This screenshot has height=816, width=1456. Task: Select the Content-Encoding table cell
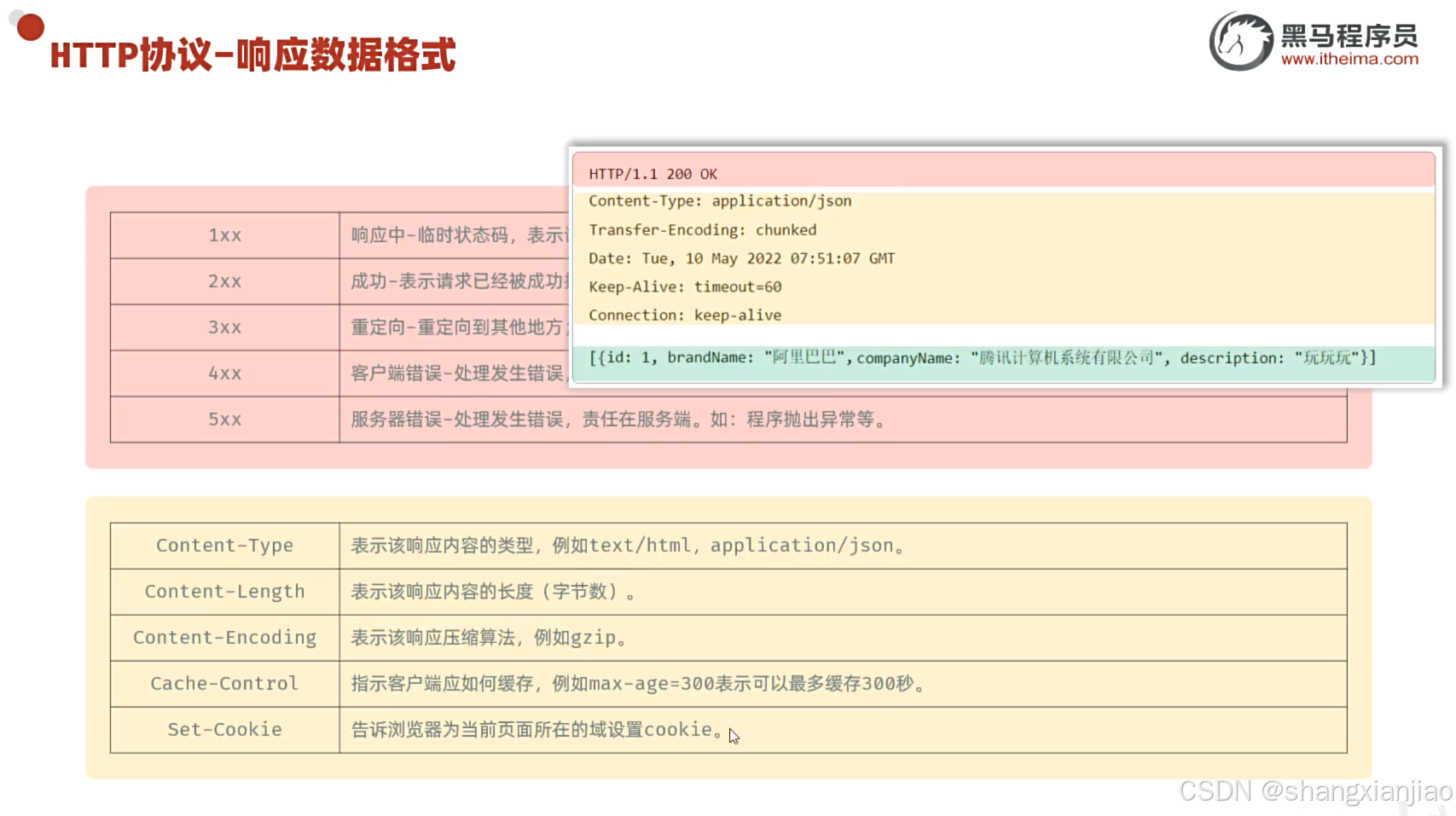(225, 638)
